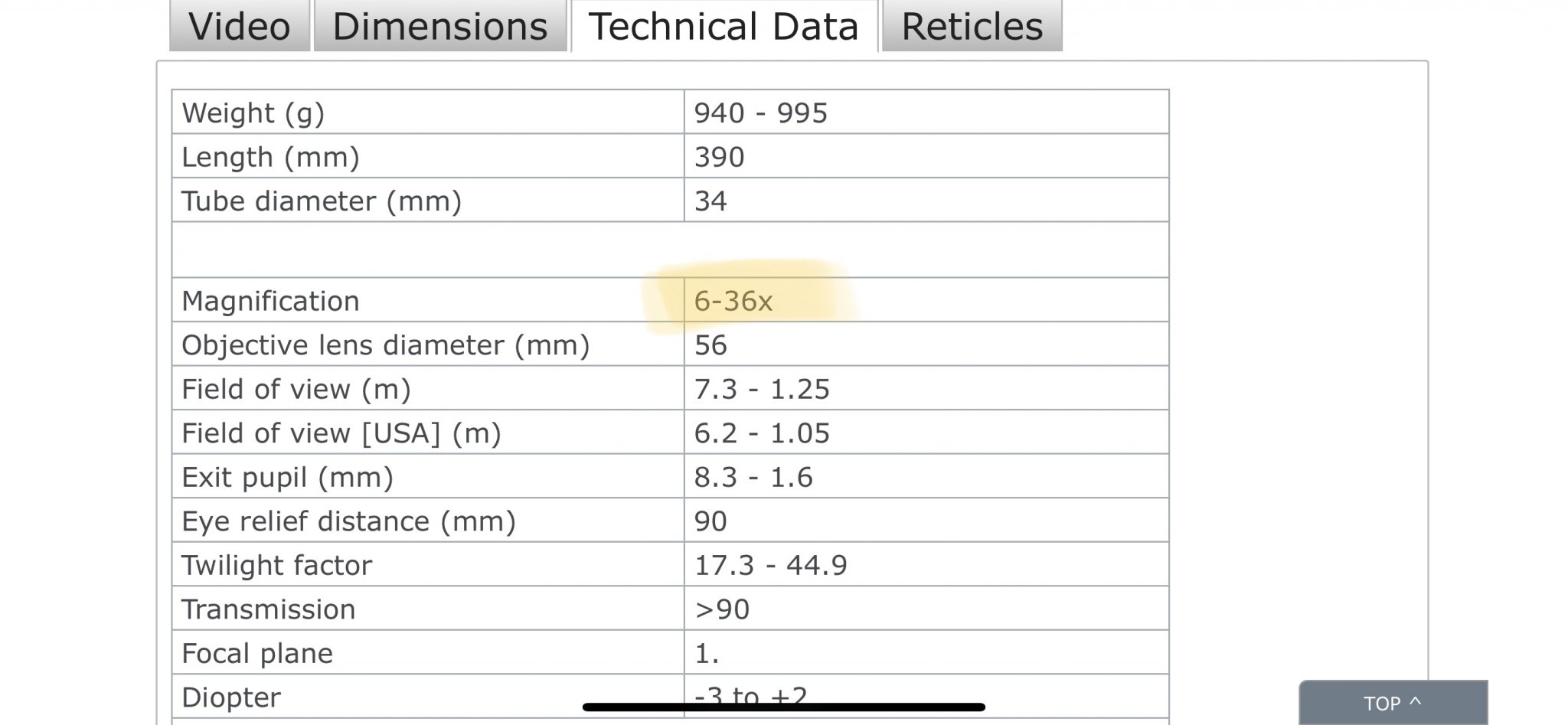Tap the Transmission >90 value
The height and width of the screenshot is (725, 1568).
point(722,609)
